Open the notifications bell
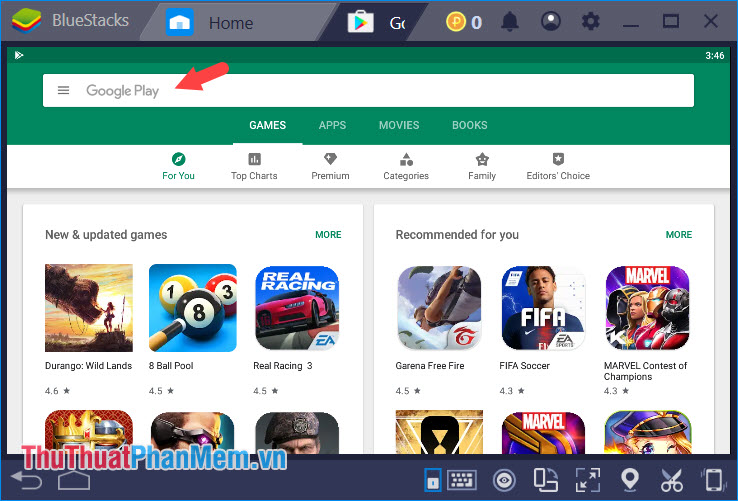The height and width of the screenshot is (501, 738). [510, 22]
